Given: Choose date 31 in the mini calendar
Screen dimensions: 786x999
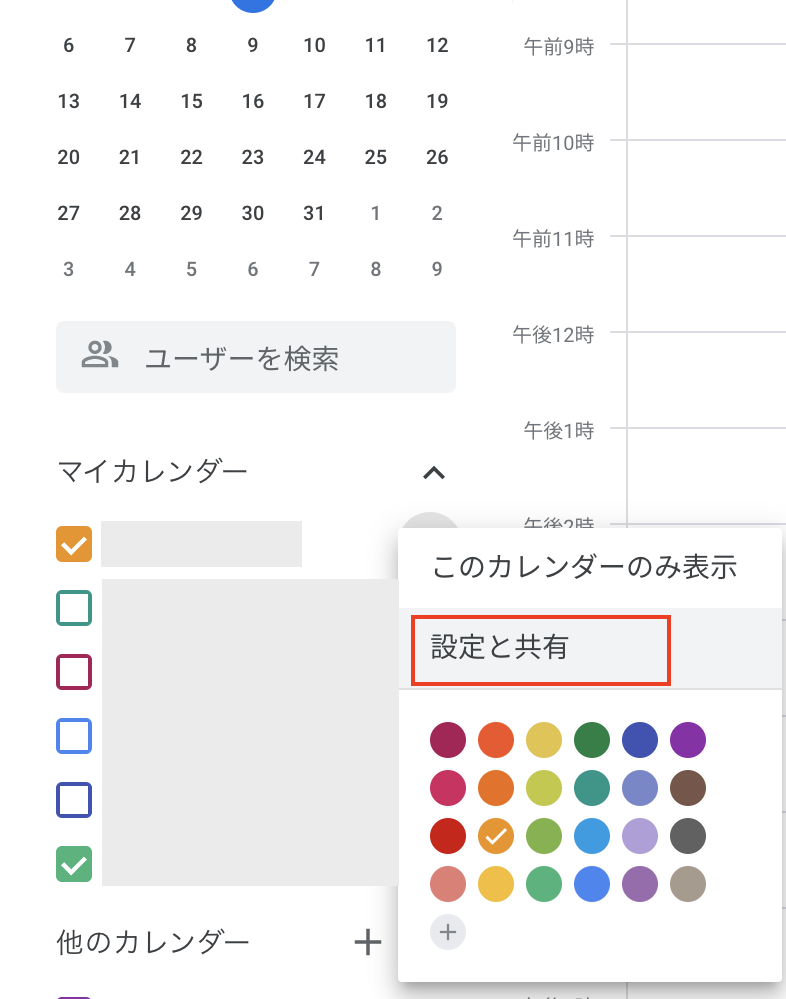Looking at the screenshot, I should click(314, 213).
